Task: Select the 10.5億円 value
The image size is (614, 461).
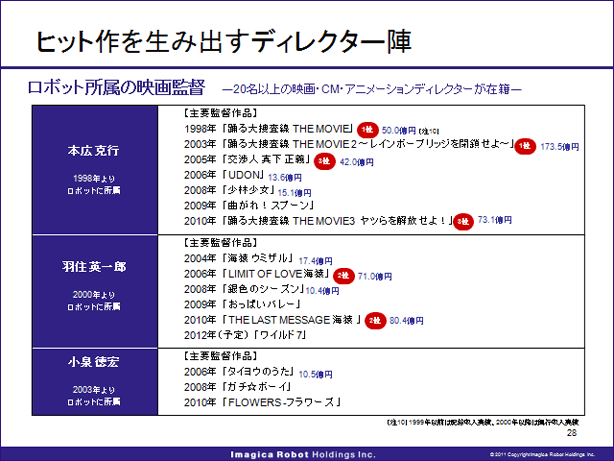Action: click(x=316, y=374)
